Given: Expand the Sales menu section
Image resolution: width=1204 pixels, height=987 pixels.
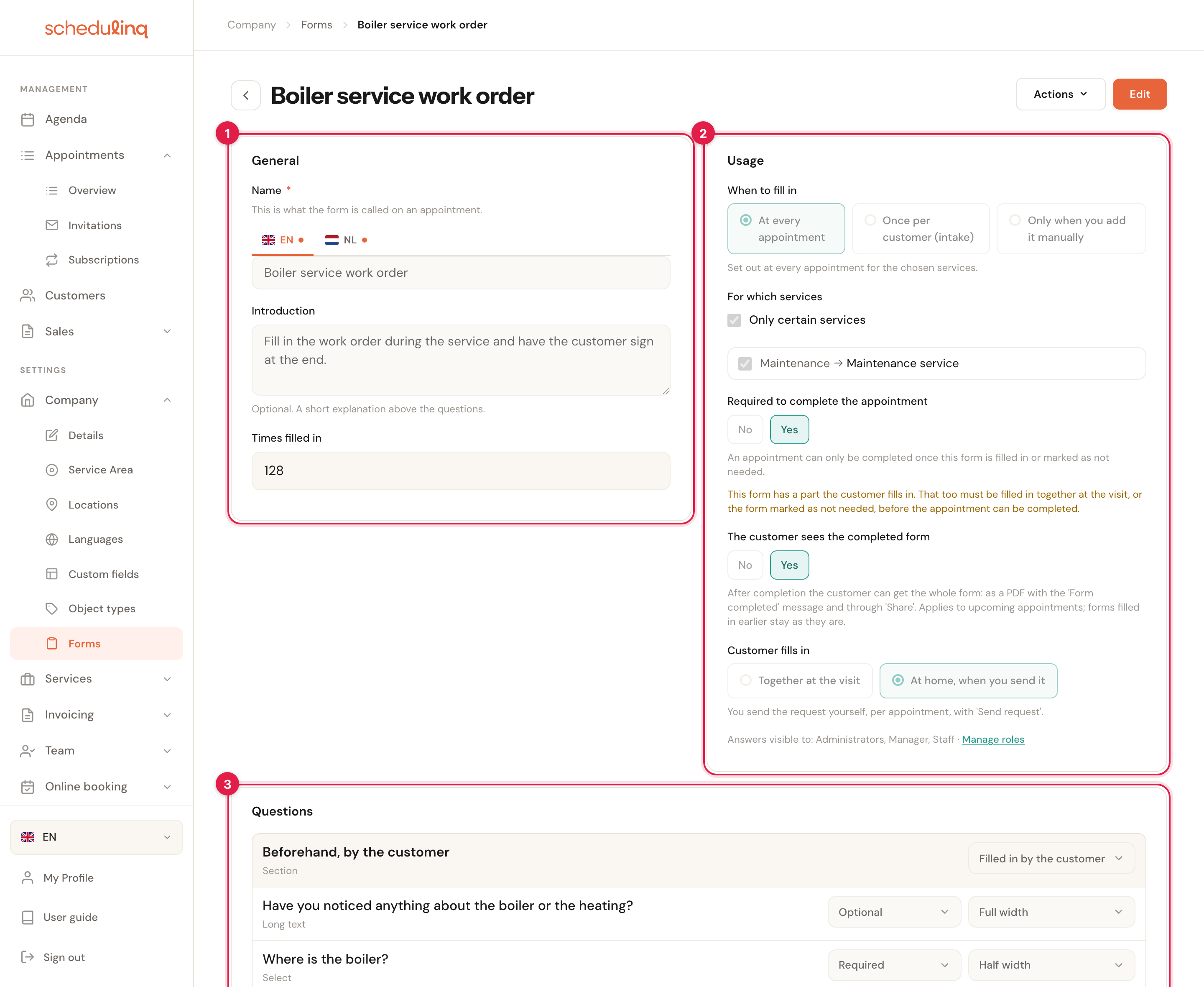Looking at the screenshot, I should pos(167,332).
